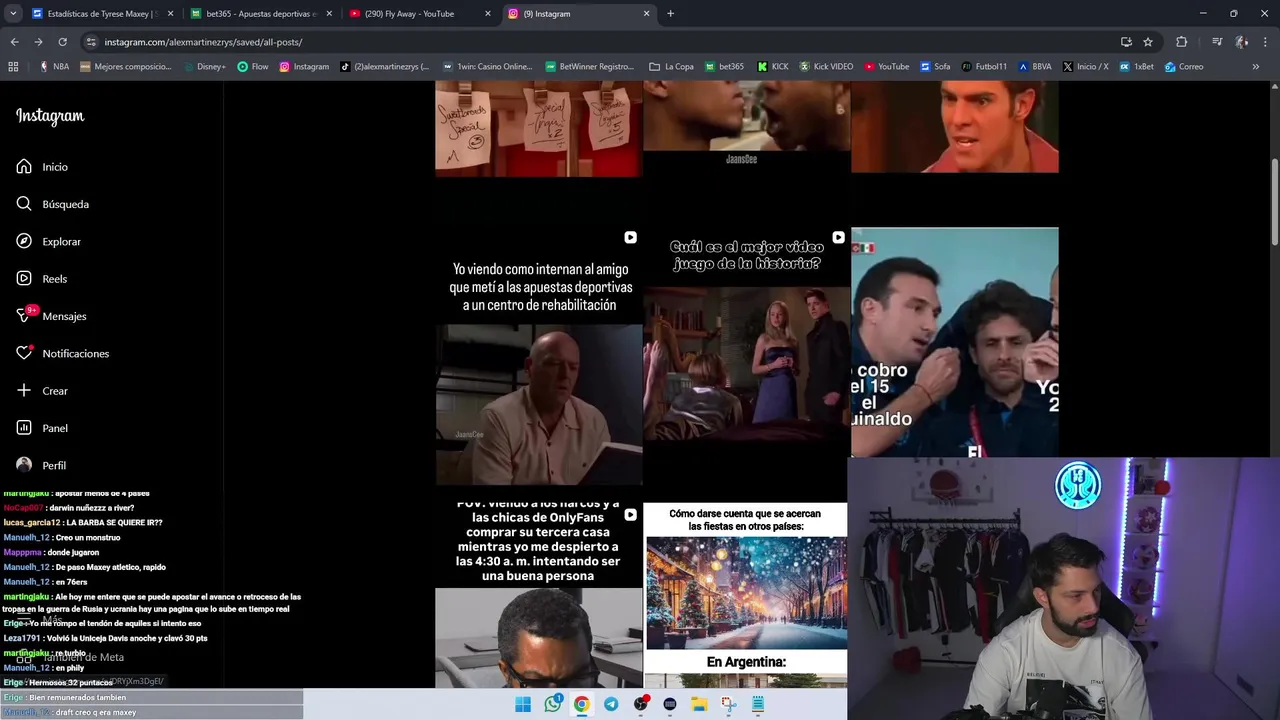
Task: Open Chrome three-dot menu
Action: pyautogui.click(x=1266, y=42)
